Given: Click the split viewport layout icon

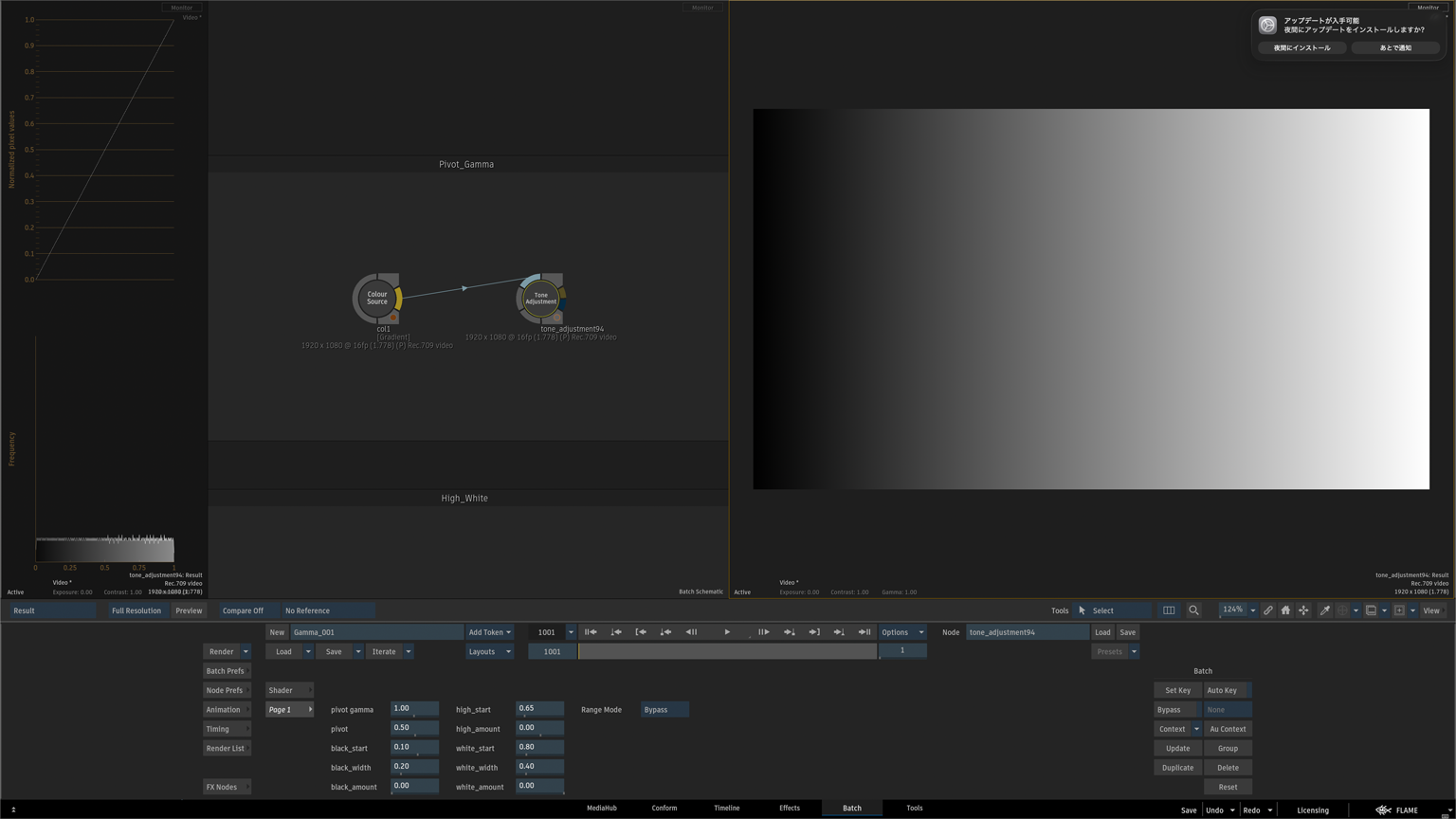Looking at the screenshot, I should click(x=1169, y=610).
